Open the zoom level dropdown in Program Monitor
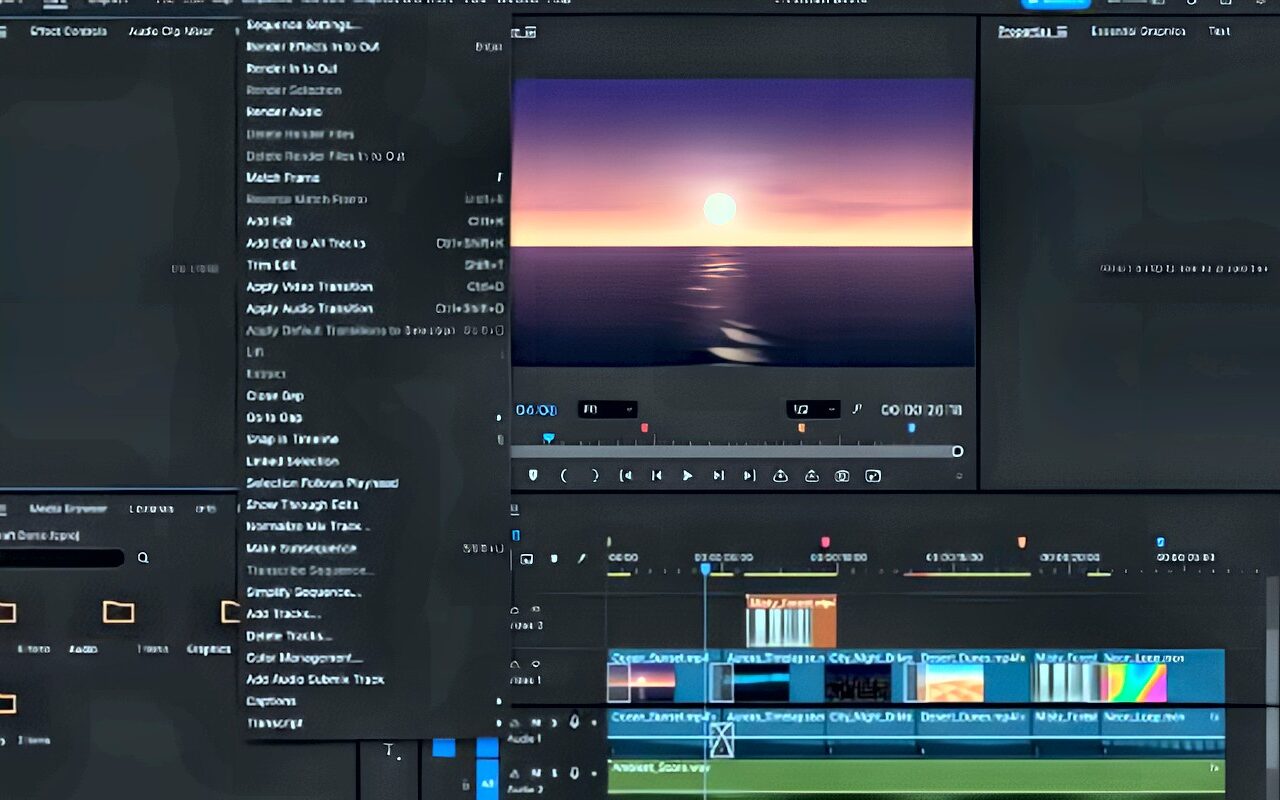The image size is (1280, 800). point(608,409)
